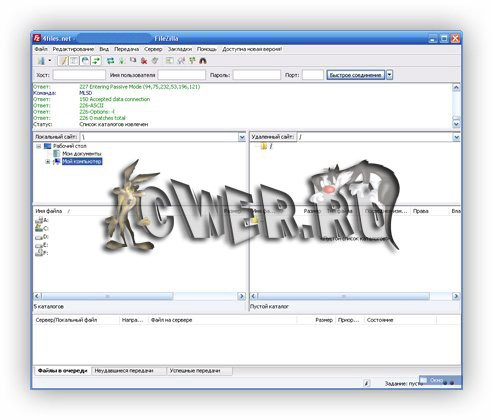Open the Сервер menu
The height and width of the screenshot is (420, 493).
(x=153, y=49)
